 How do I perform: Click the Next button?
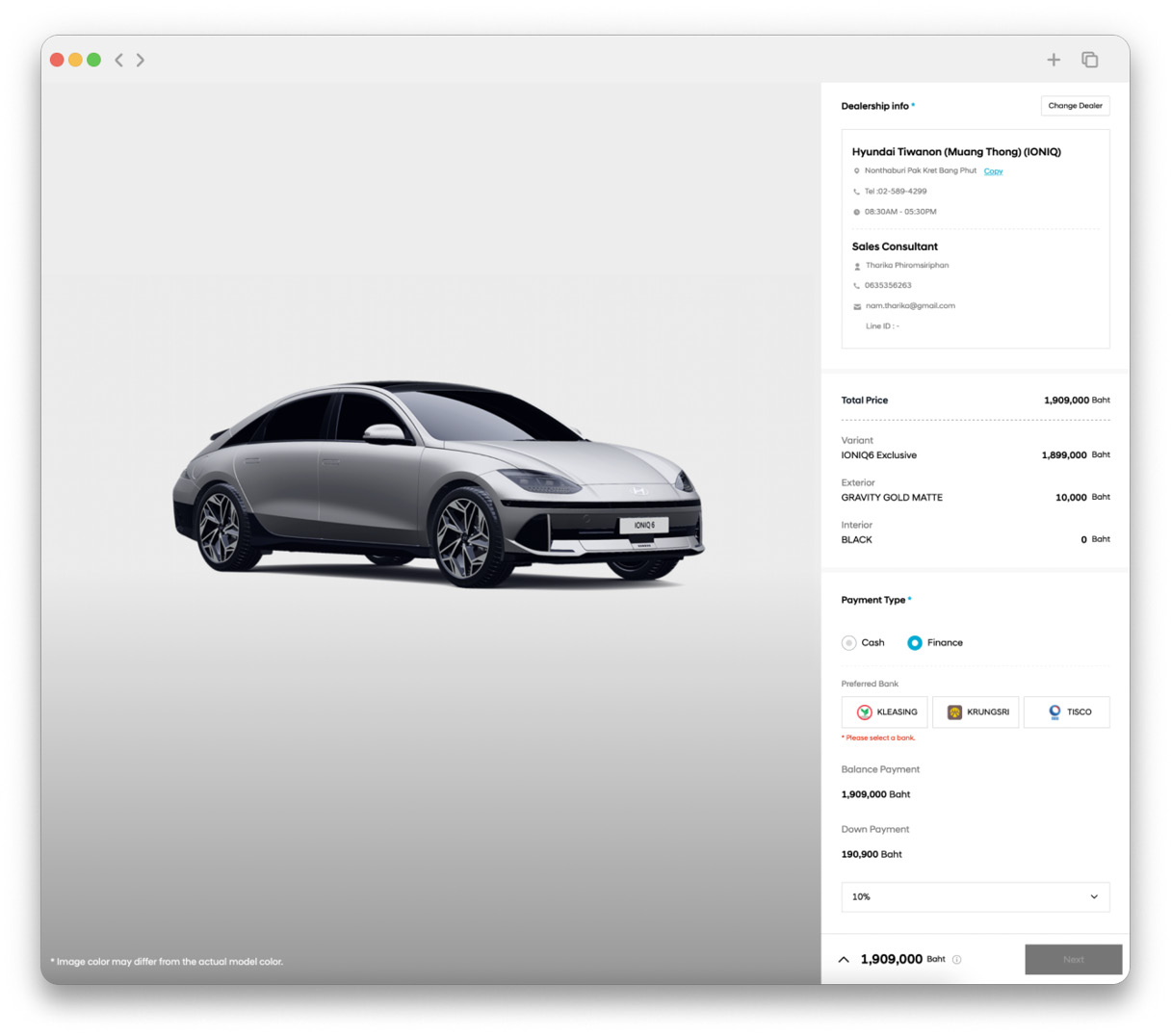(1074, 959)
